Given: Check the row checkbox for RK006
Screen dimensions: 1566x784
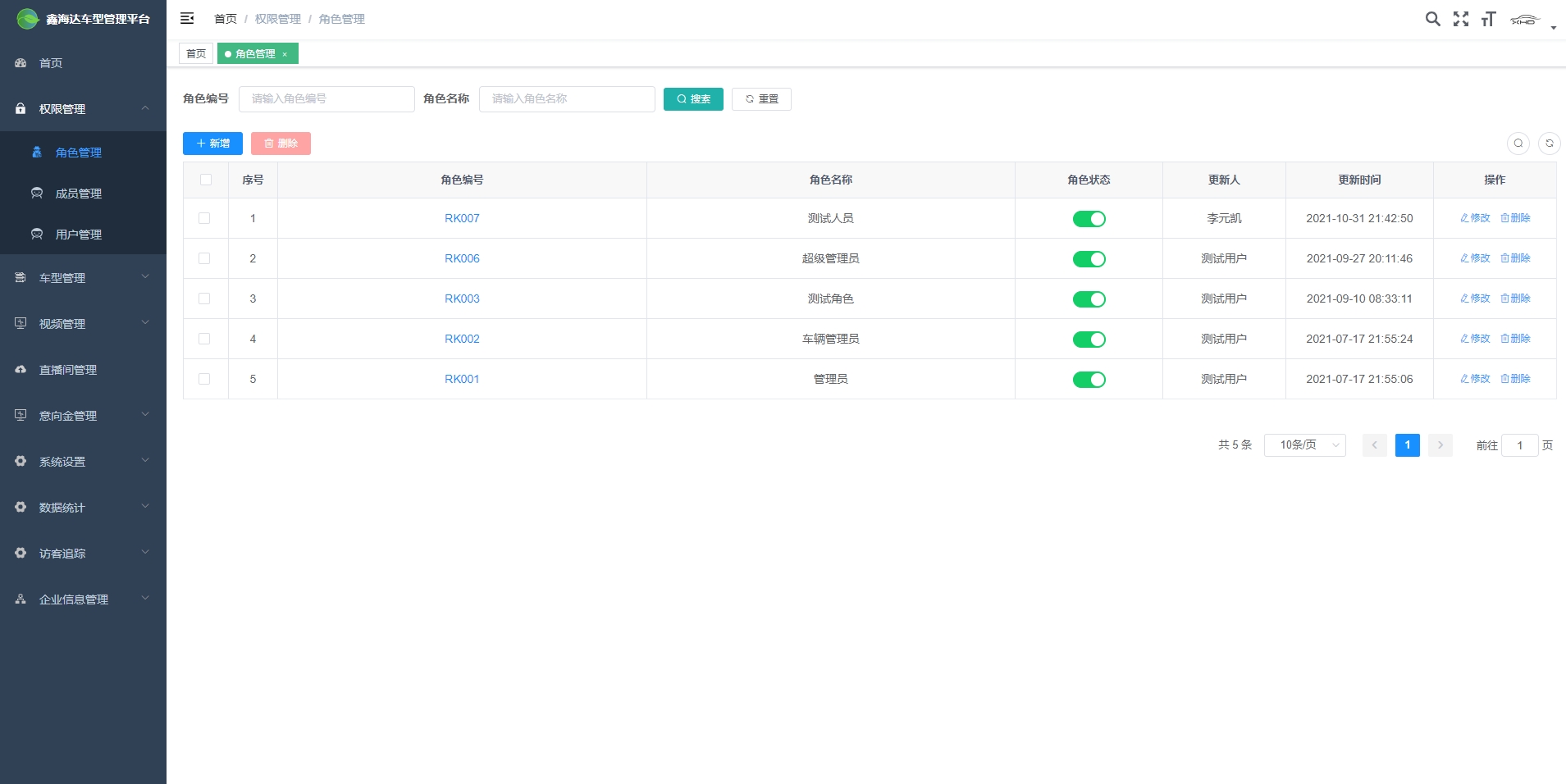Looking at the screenshot, I should (x=204, y=258).
